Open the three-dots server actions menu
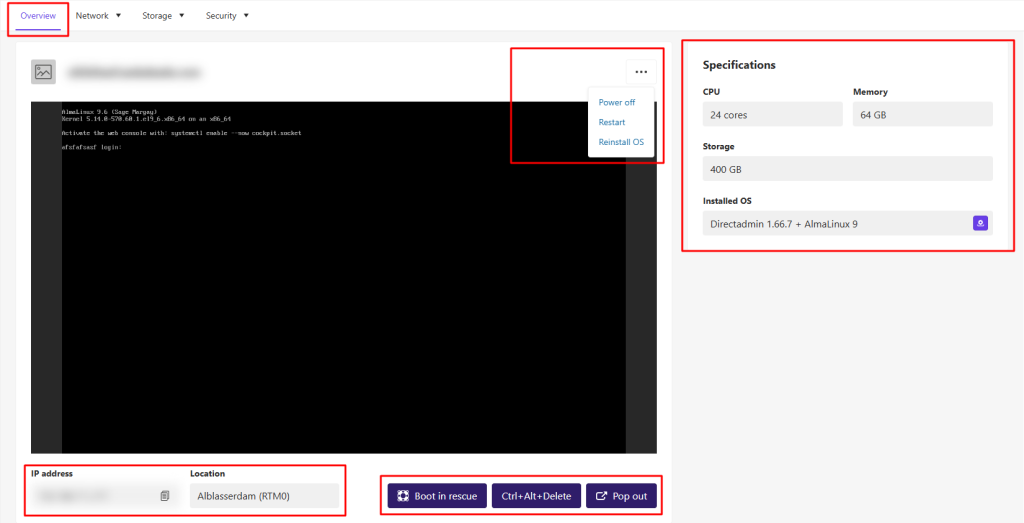Screen dimensions: 1024x523 [640, 72]
